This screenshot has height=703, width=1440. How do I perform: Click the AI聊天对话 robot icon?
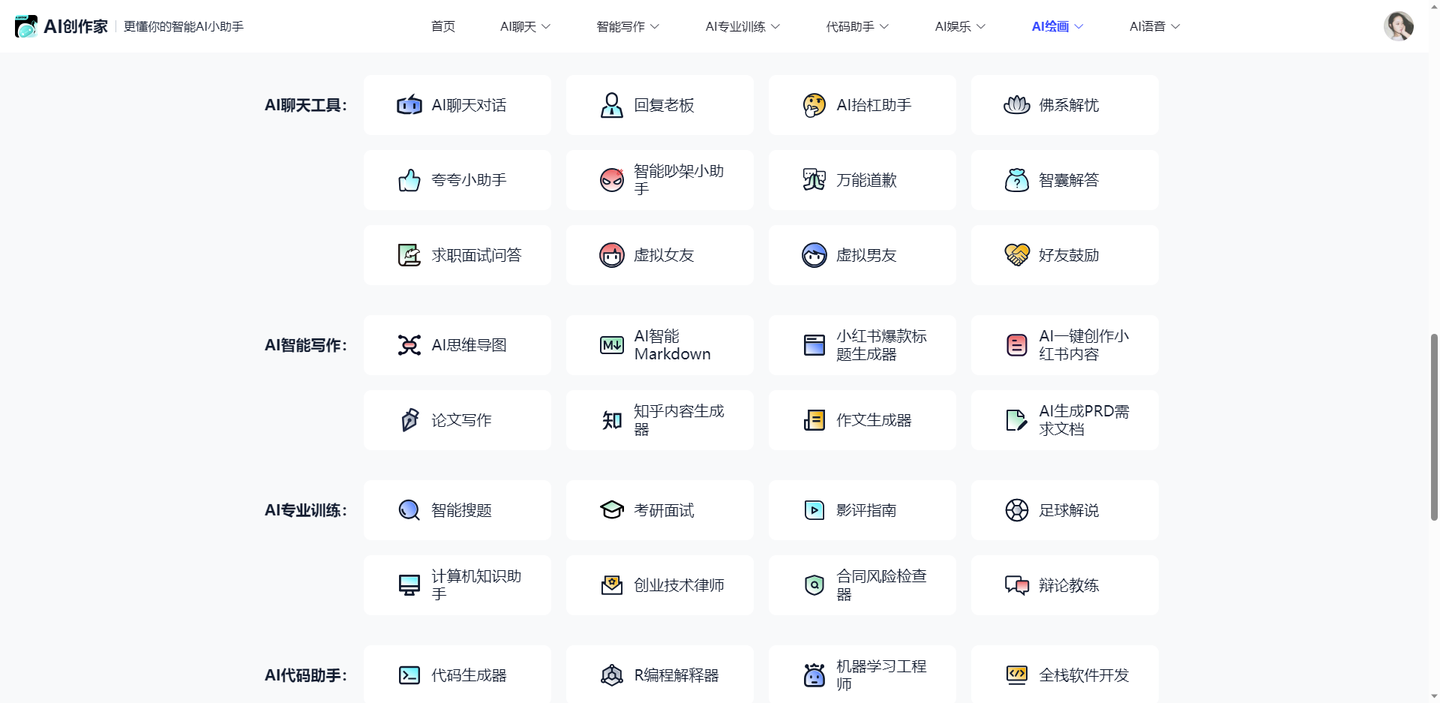(x=409, y=105)
